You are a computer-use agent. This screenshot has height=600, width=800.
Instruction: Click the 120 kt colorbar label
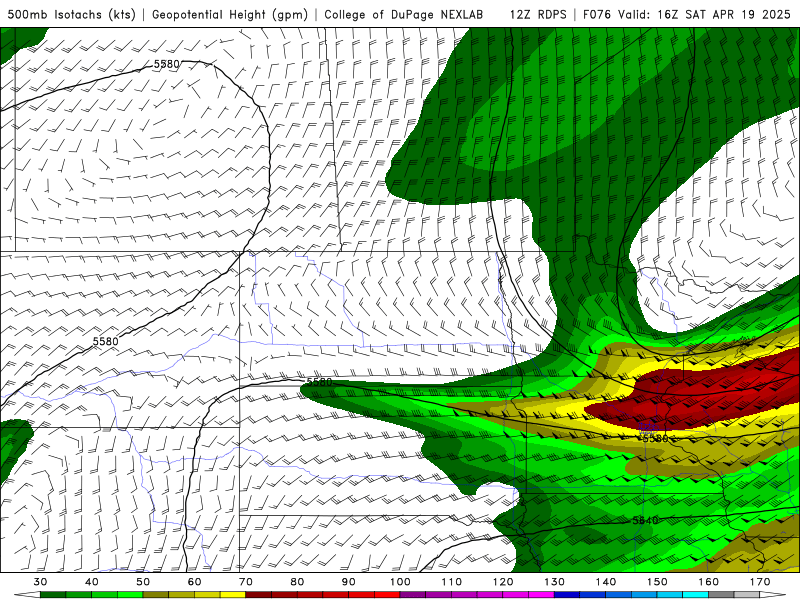coord(503,582)
